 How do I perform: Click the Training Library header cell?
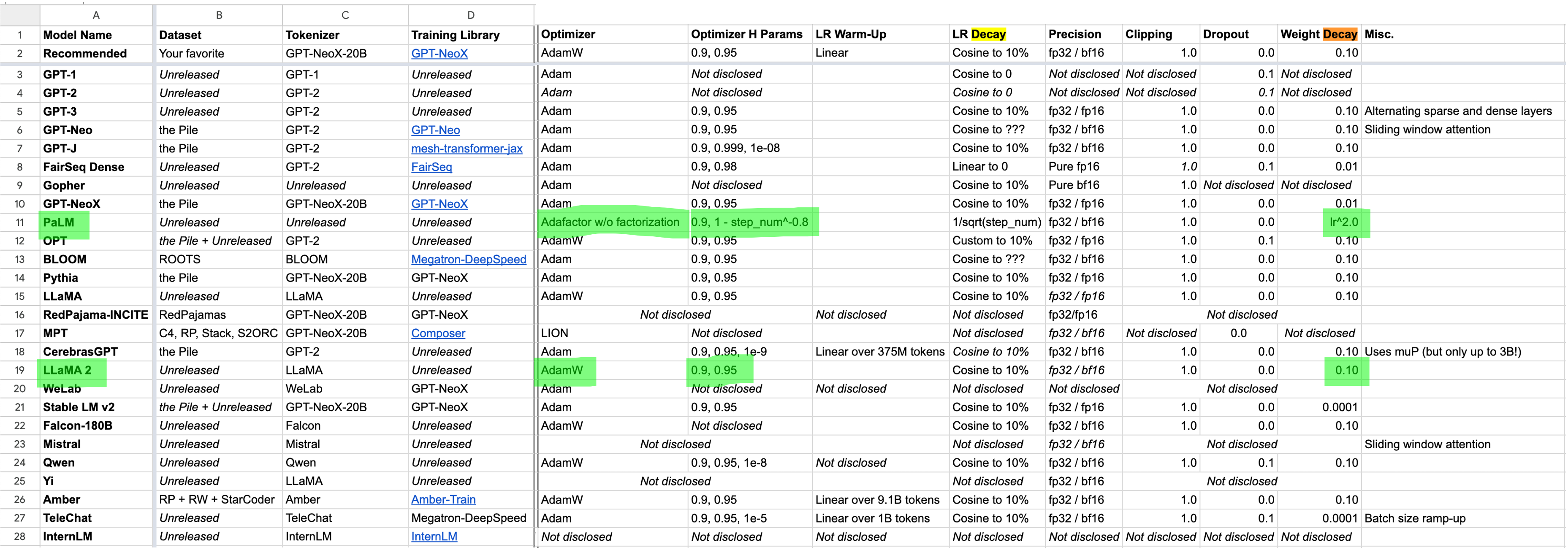click(x=470, y=35)
